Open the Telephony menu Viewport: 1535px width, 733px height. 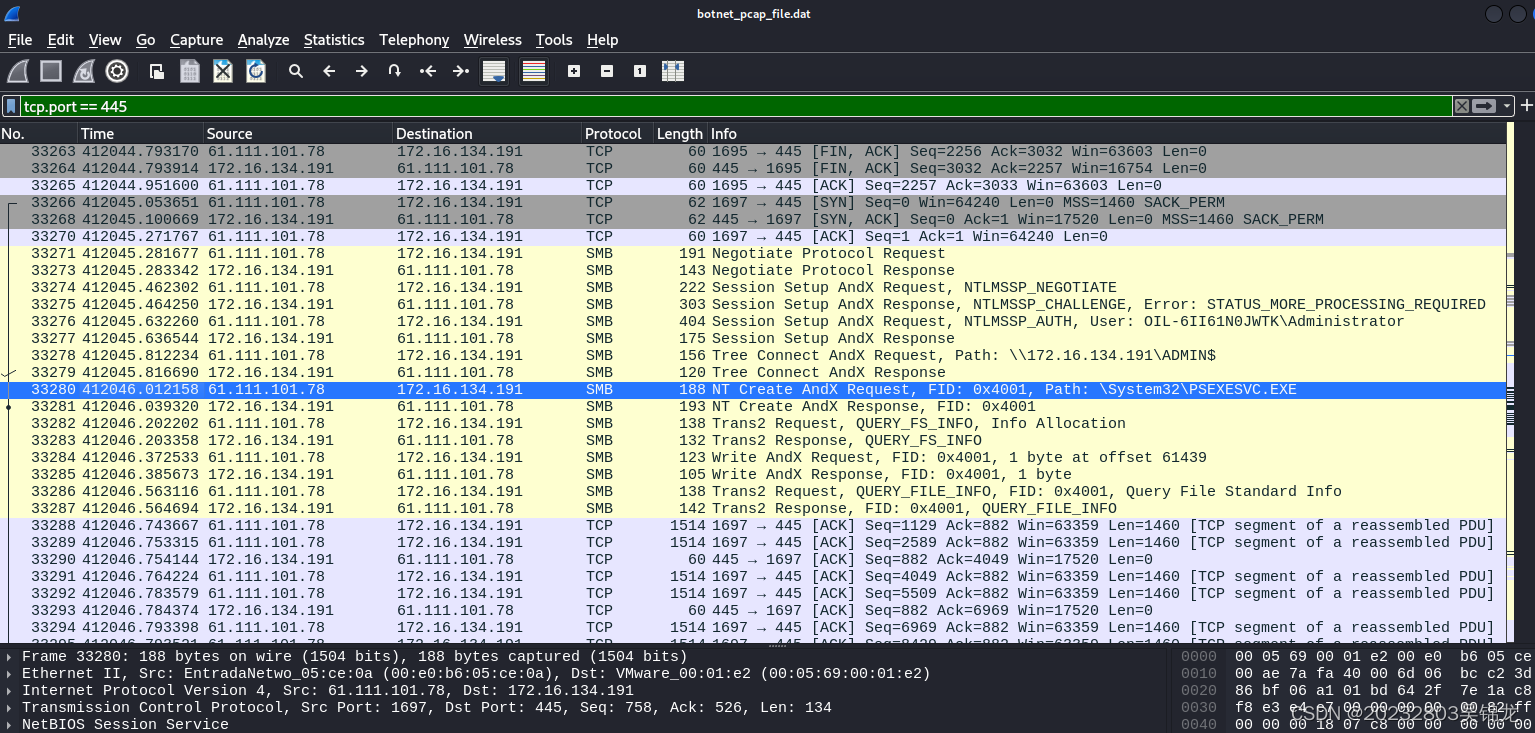(x=414, y=40)
